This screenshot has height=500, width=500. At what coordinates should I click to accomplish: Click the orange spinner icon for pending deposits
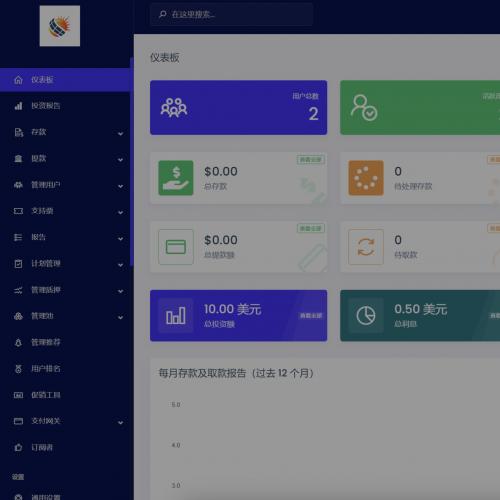point(366,178)
